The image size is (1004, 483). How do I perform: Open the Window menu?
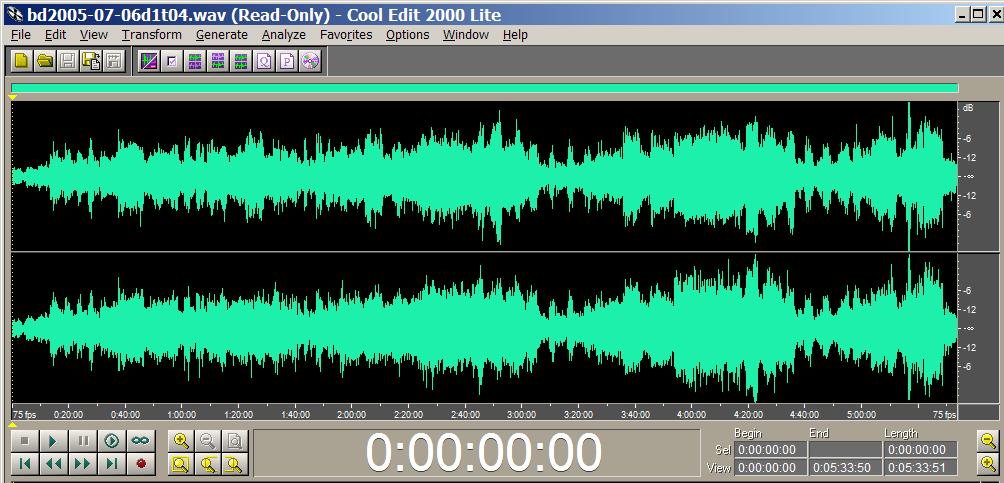click(x=466, y=35)
